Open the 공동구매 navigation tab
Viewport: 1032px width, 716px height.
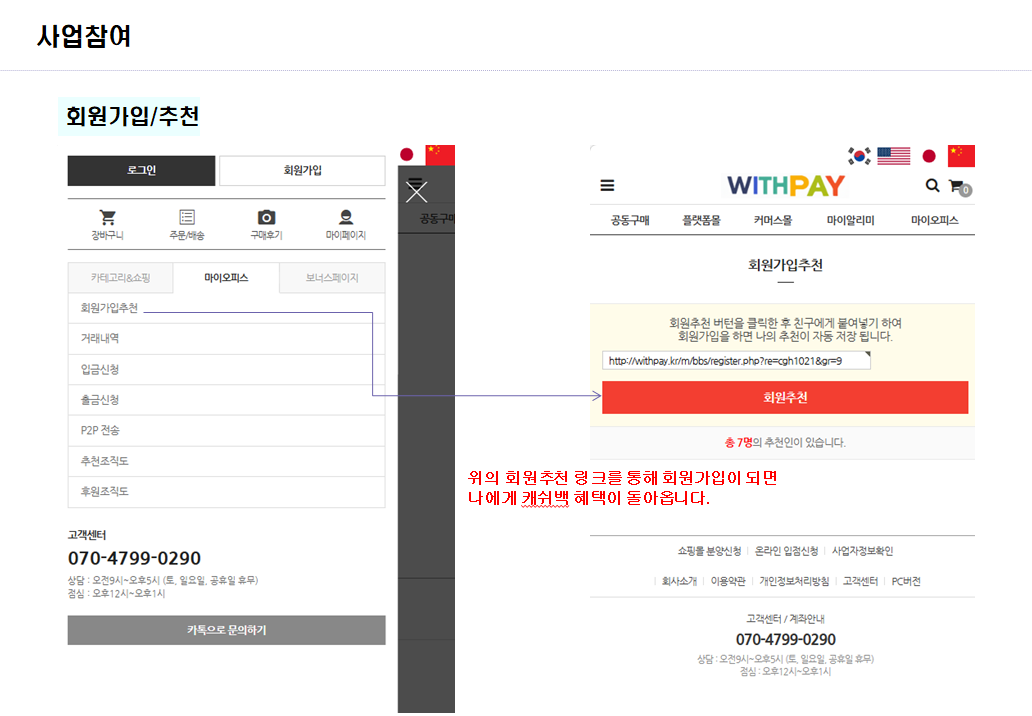[630, 220]
